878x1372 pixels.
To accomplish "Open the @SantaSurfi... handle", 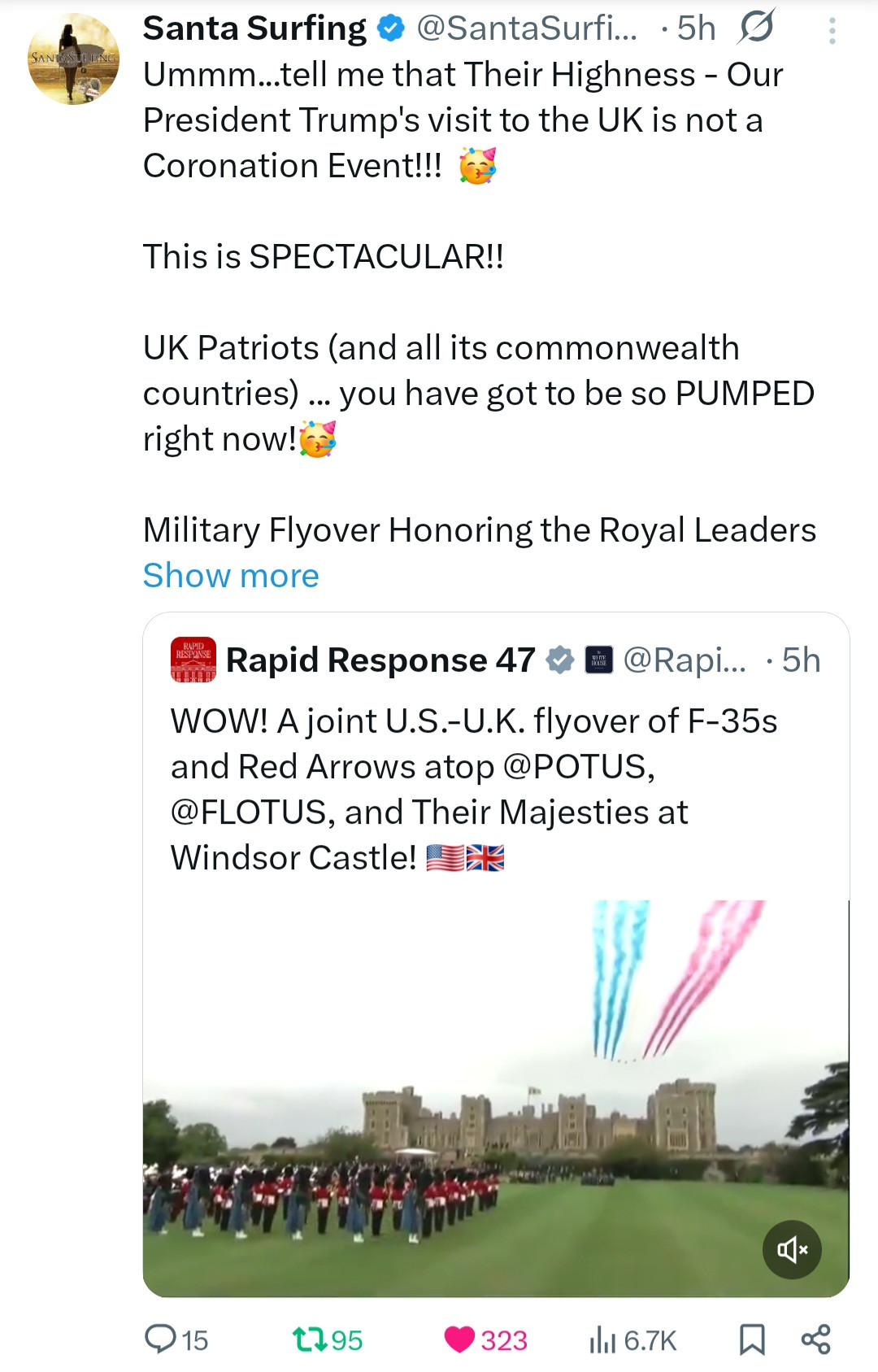I will tap(527, 28).
